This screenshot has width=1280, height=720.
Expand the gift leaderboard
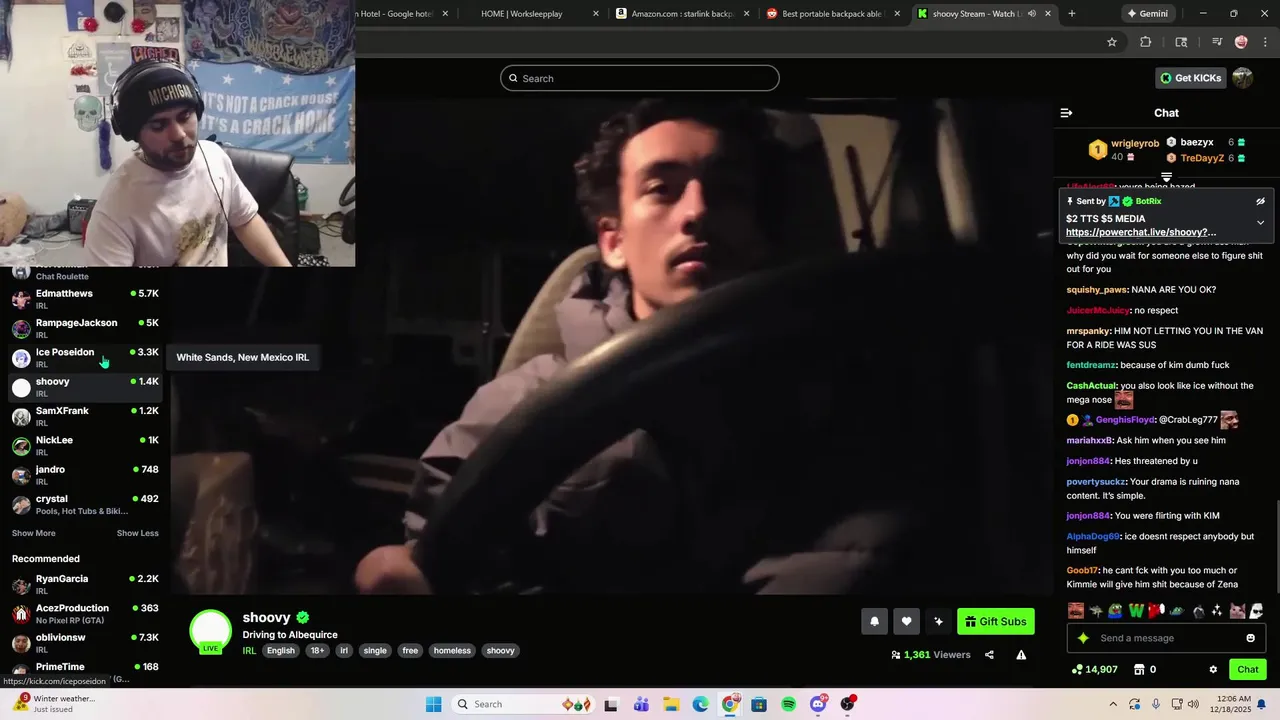1166,177
